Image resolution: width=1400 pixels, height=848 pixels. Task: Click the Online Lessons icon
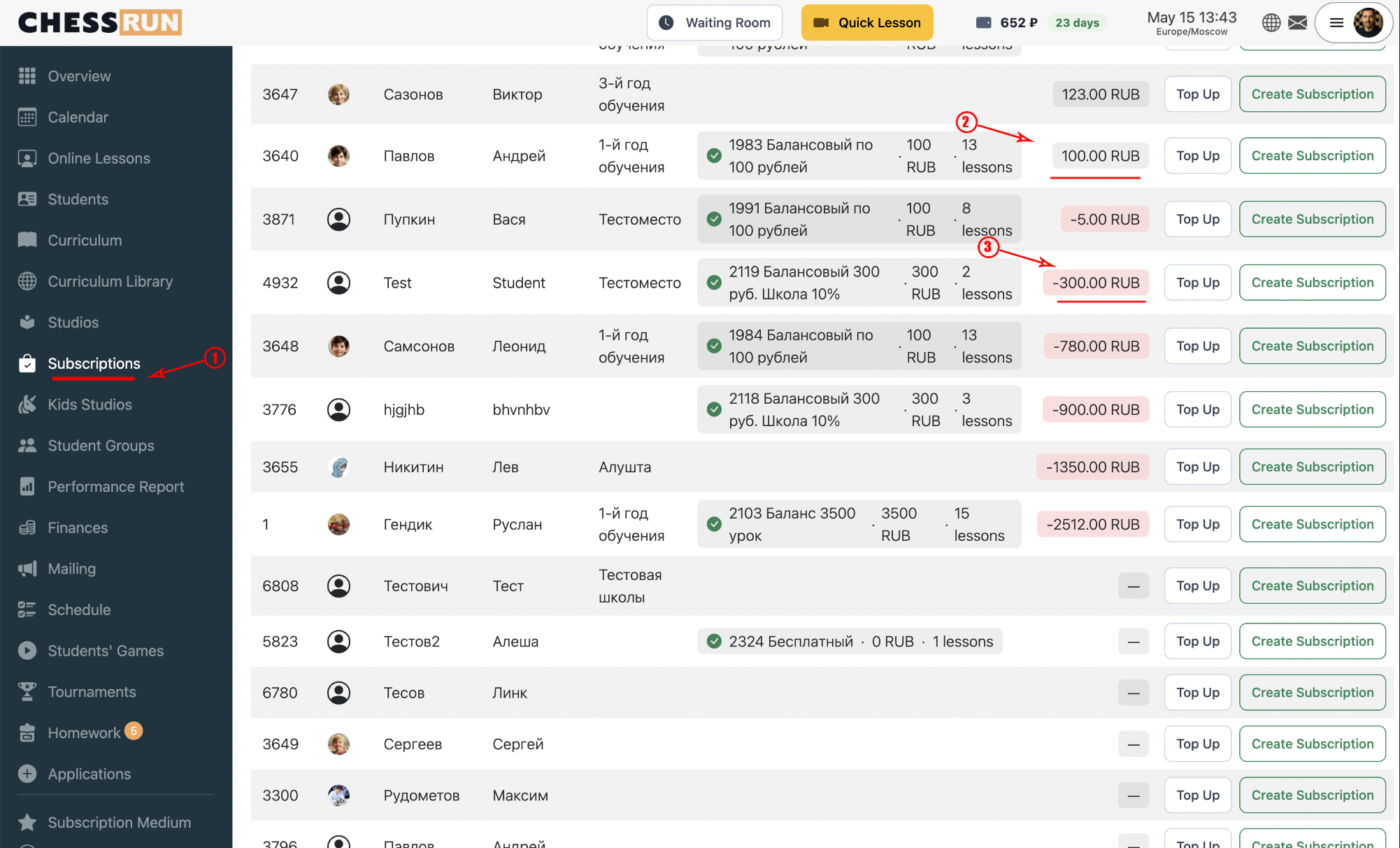tap(27, 158)
